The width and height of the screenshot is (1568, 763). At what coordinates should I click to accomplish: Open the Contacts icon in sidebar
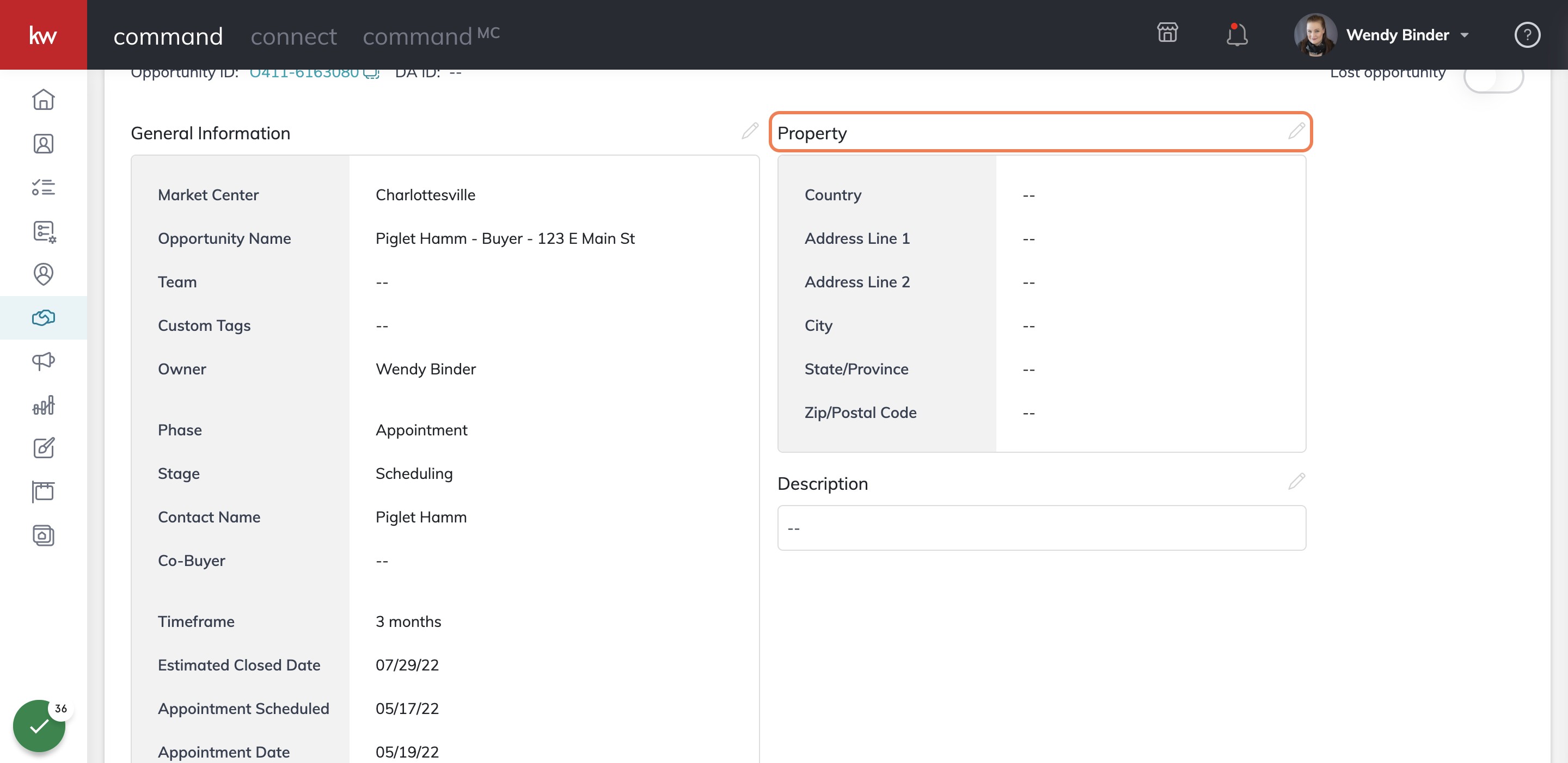tap(43, 144)
